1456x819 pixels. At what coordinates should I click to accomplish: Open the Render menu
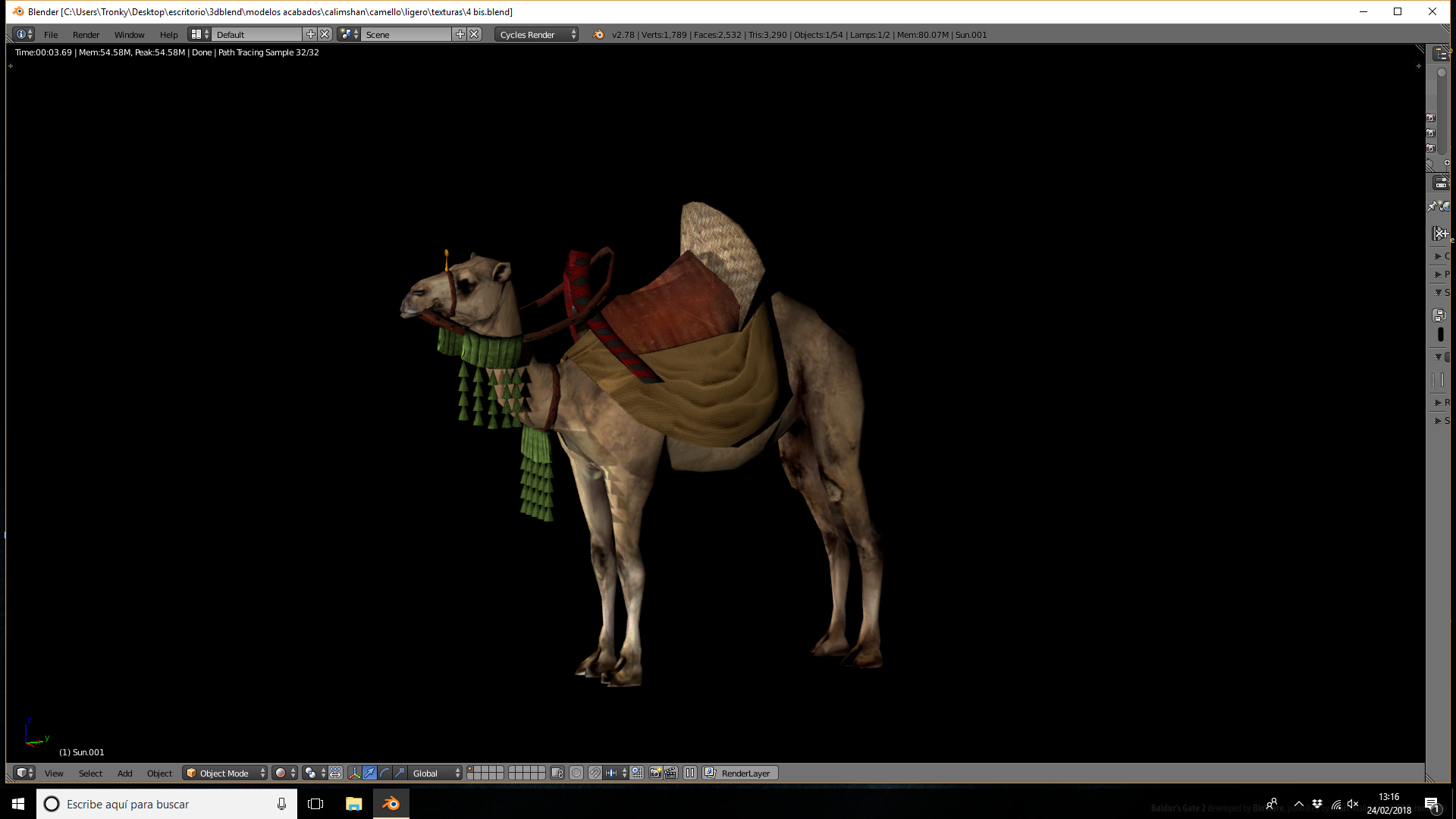point(86,34)
